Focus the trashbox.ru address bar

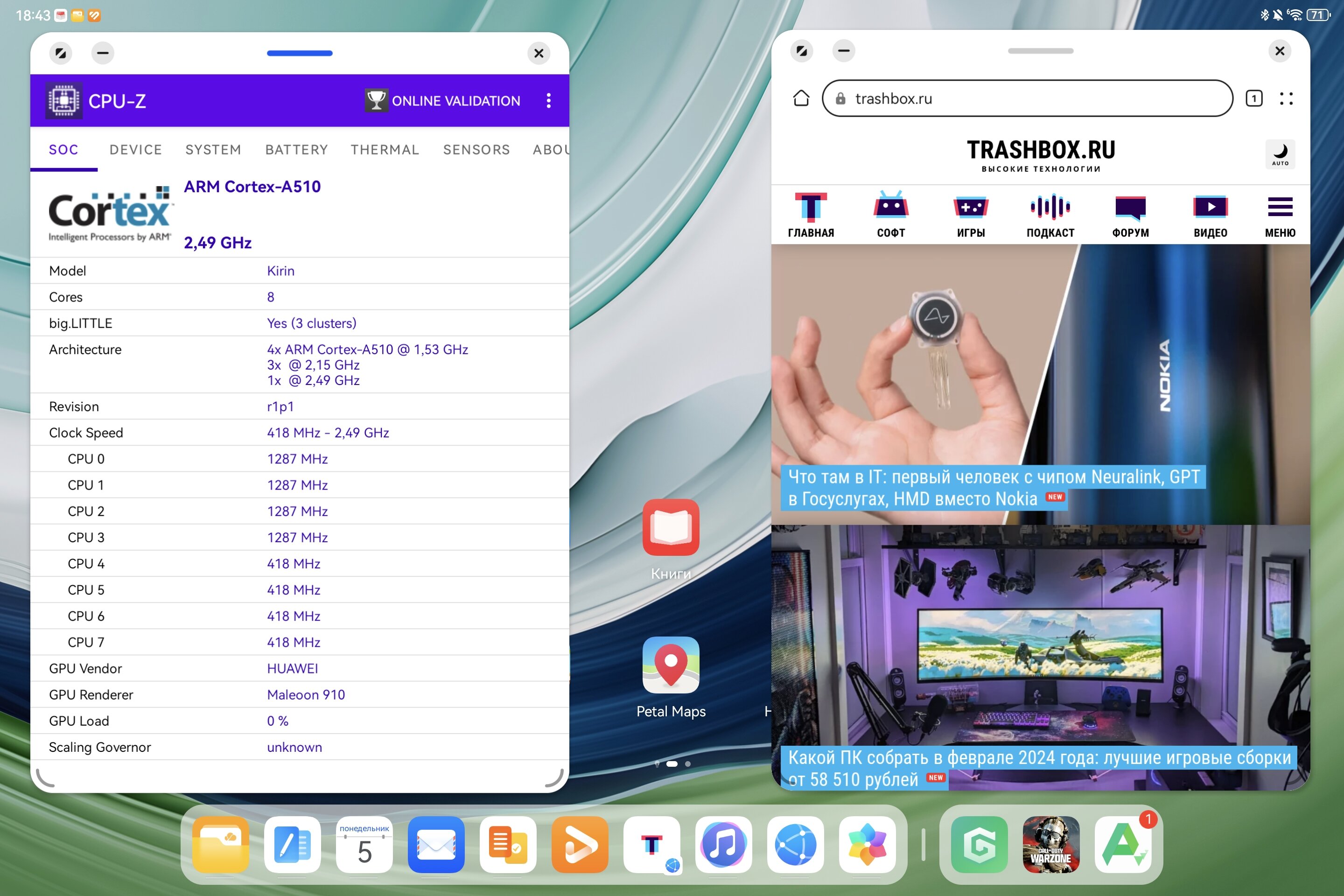[x=1027, y=98]
